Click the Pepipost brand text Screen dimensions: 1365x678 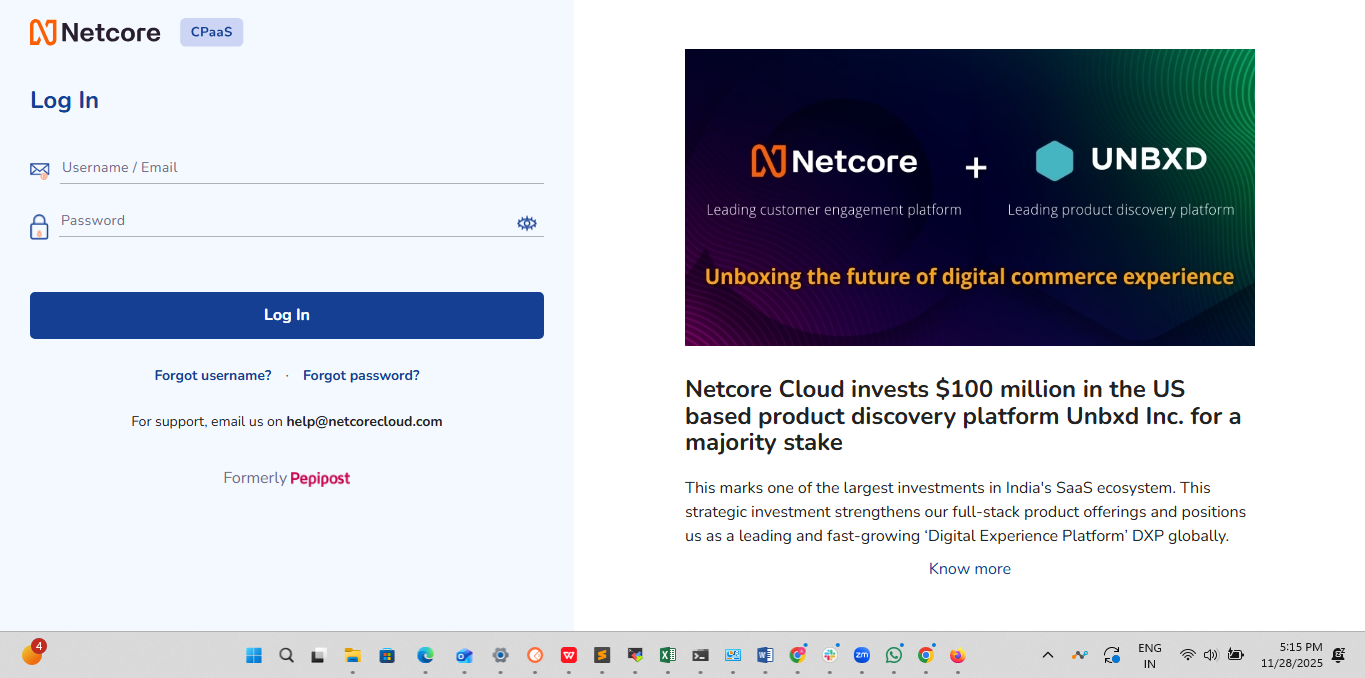(320, 478)
